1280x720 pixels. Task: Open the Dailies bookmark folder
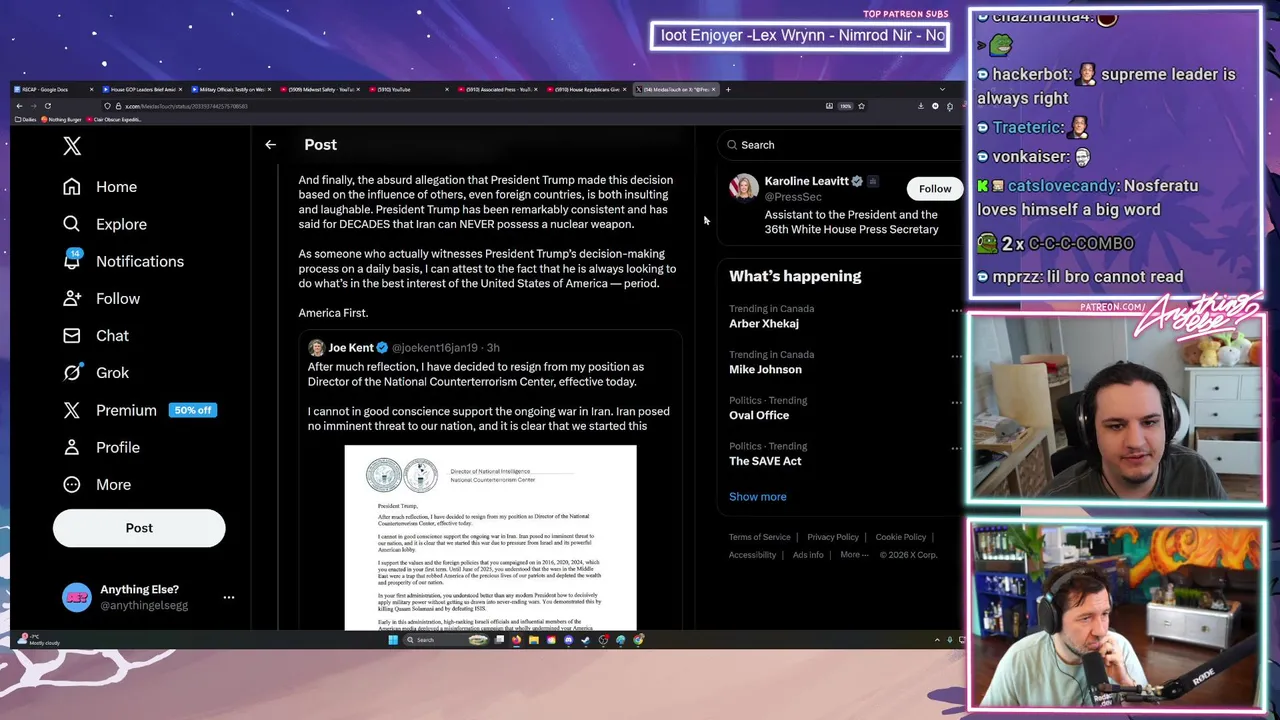click(27, 120)
